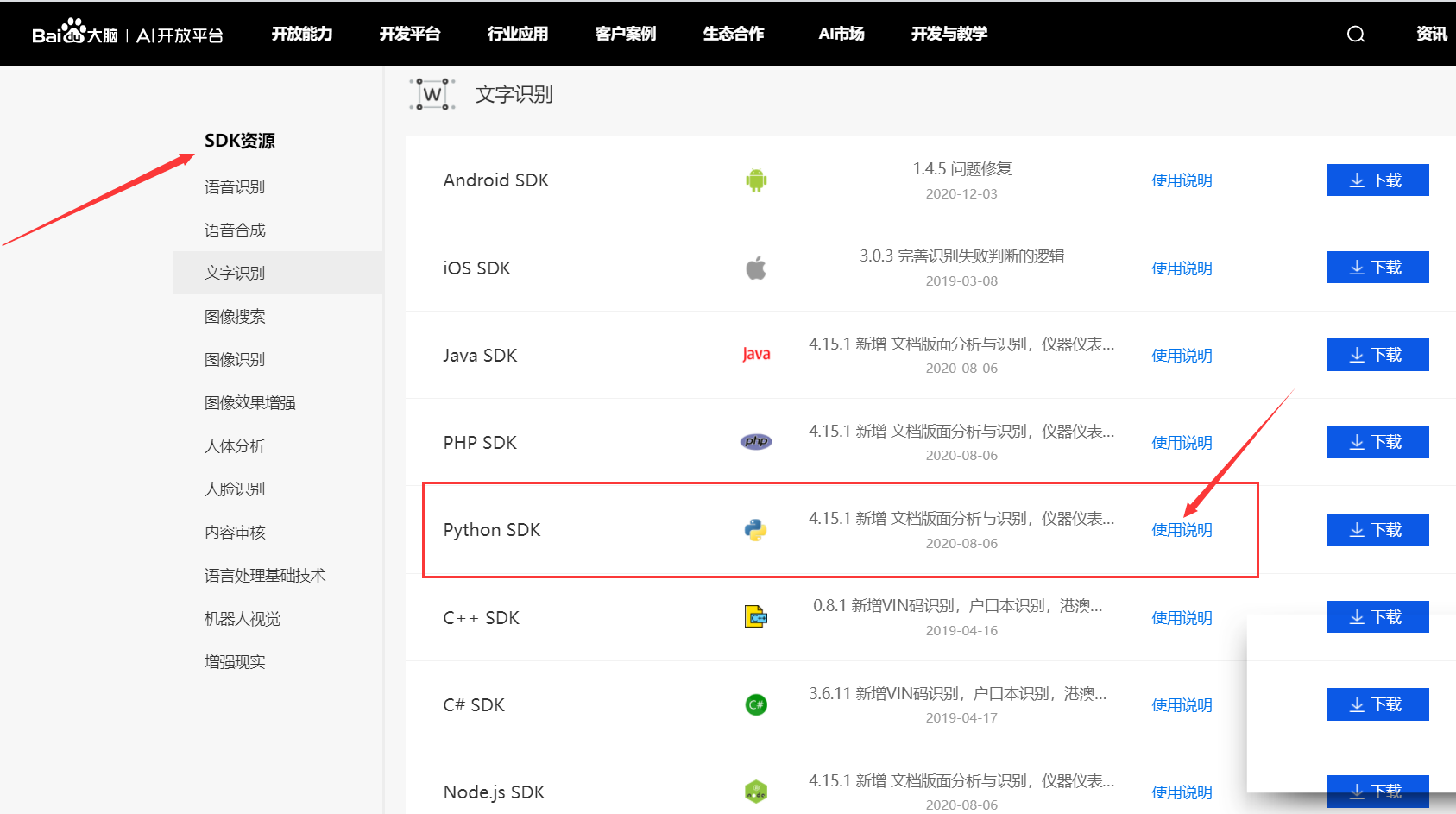Click the Baidu AI platform logo
Viewport: 1456px width, 814px height.
(128, 33)
